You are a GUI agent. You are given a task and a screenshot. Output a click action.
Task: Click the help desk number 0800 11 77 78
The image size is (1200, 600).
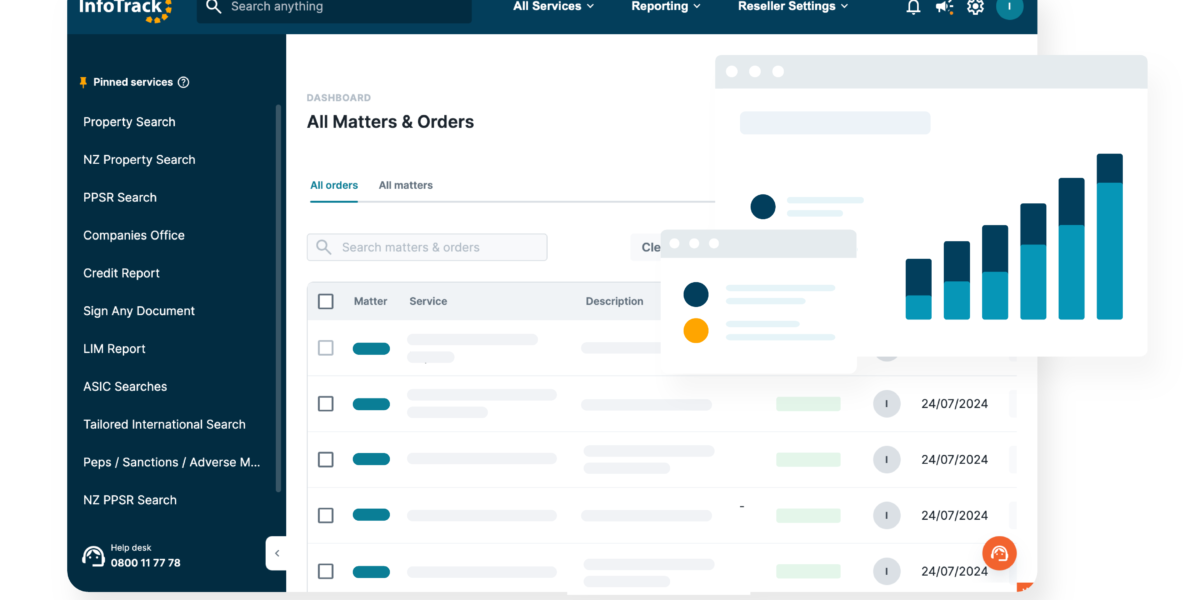click(146, 563)
